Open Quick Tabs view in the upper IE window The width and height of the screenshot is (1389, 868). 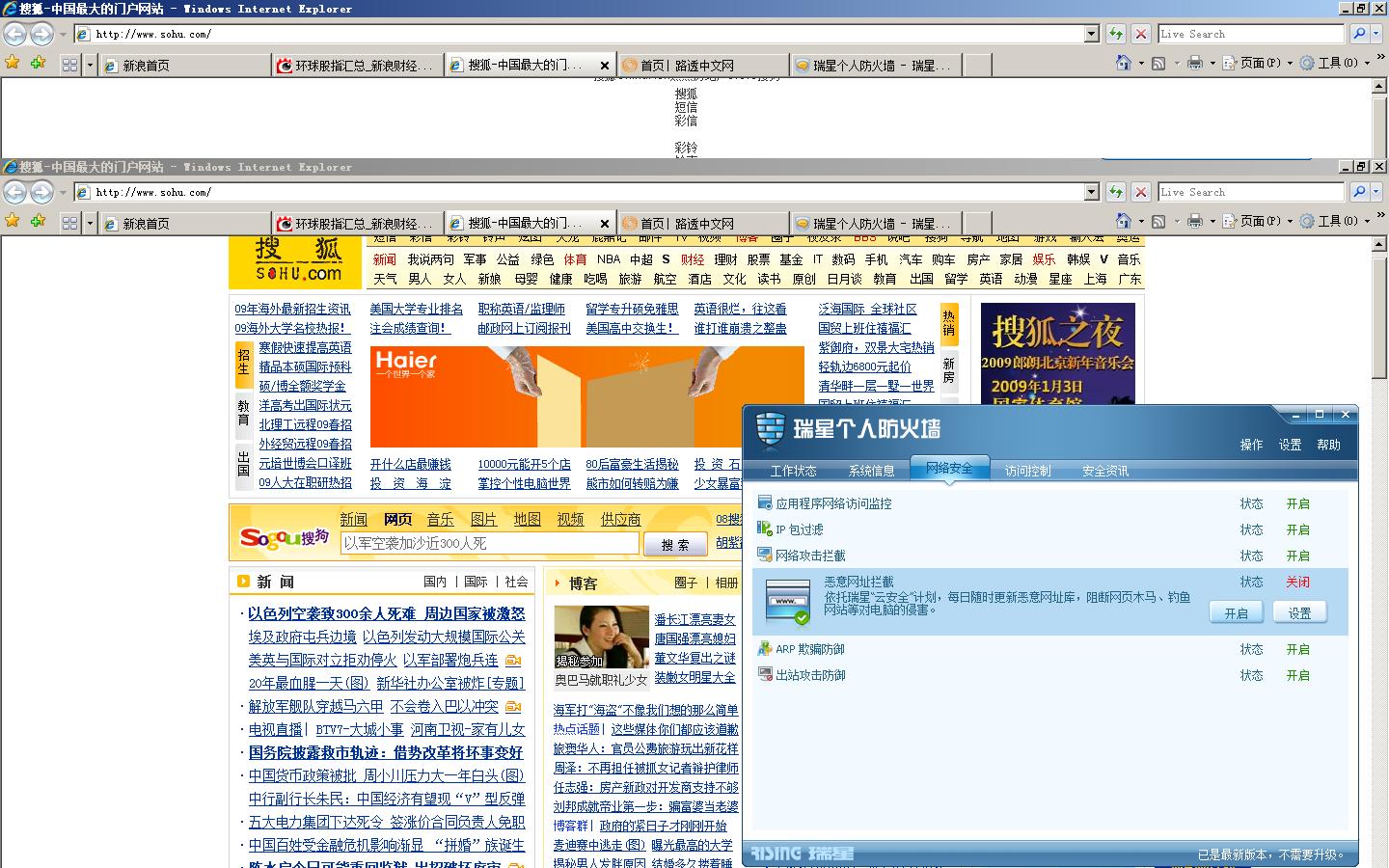tap(69, 65)
